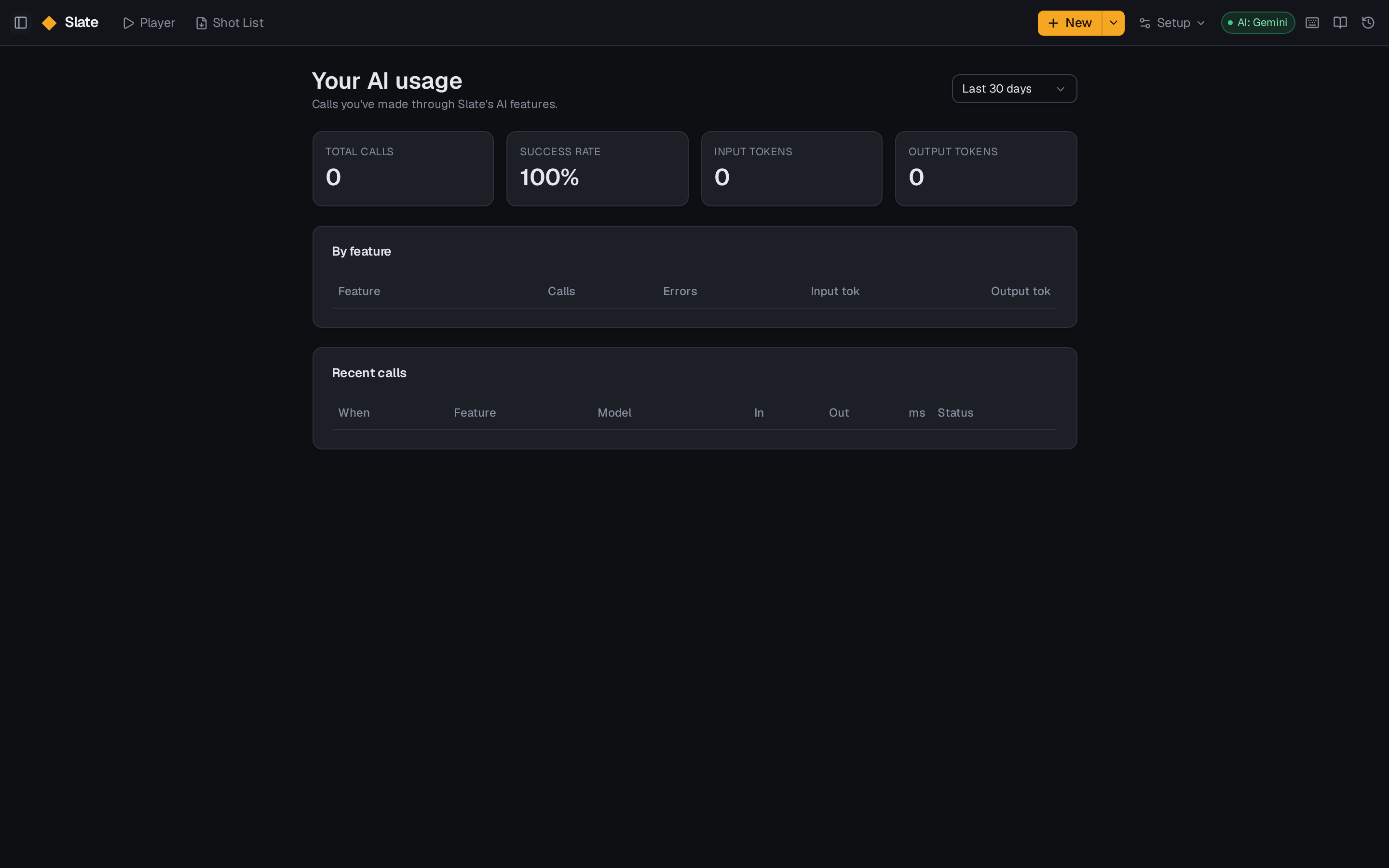
Task: Click the Status column header
Action: point(955,413)
